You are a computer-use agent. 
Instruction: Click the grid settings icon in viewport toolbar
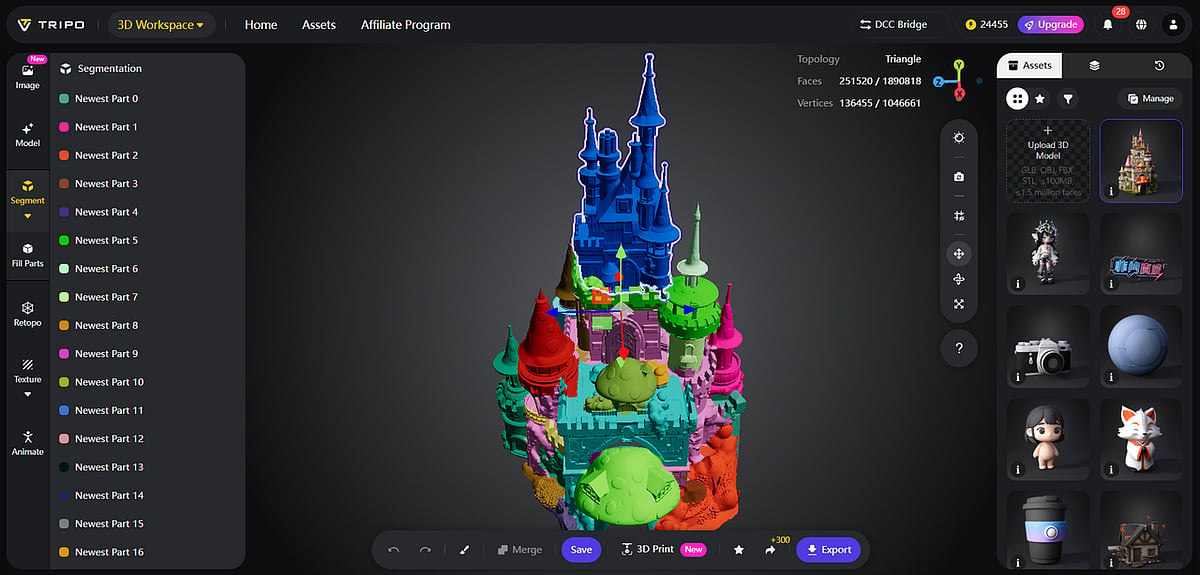(959, 216)
